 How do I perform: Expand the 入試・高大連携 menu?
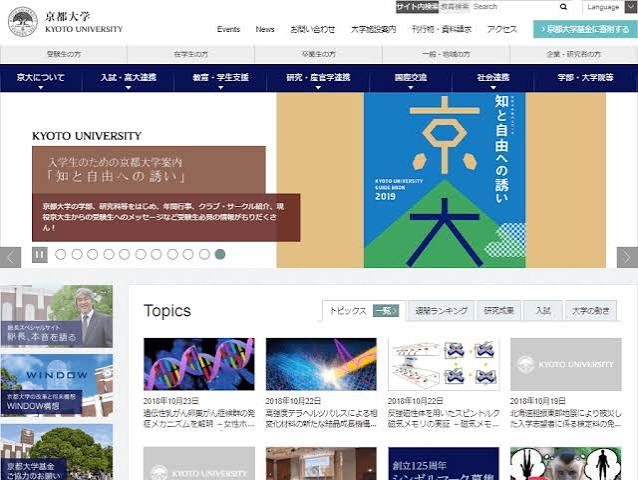point(128,78)
